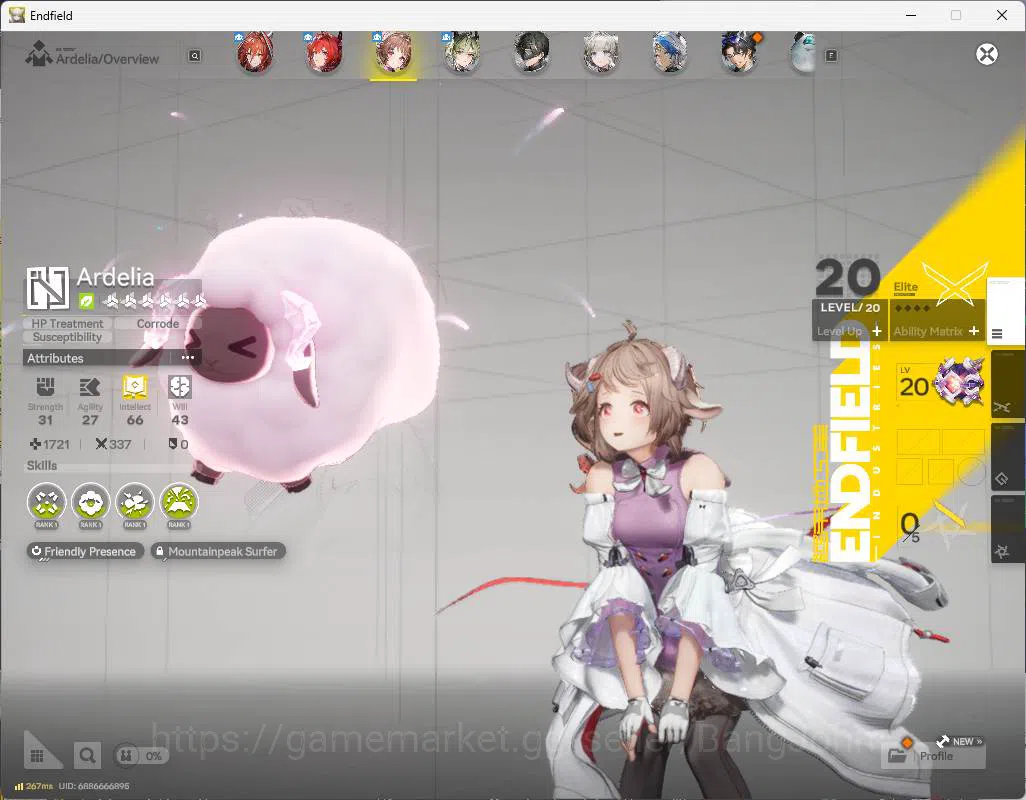
Task: Select the pale blue creature operator portrait
Action: coord(802,54)
